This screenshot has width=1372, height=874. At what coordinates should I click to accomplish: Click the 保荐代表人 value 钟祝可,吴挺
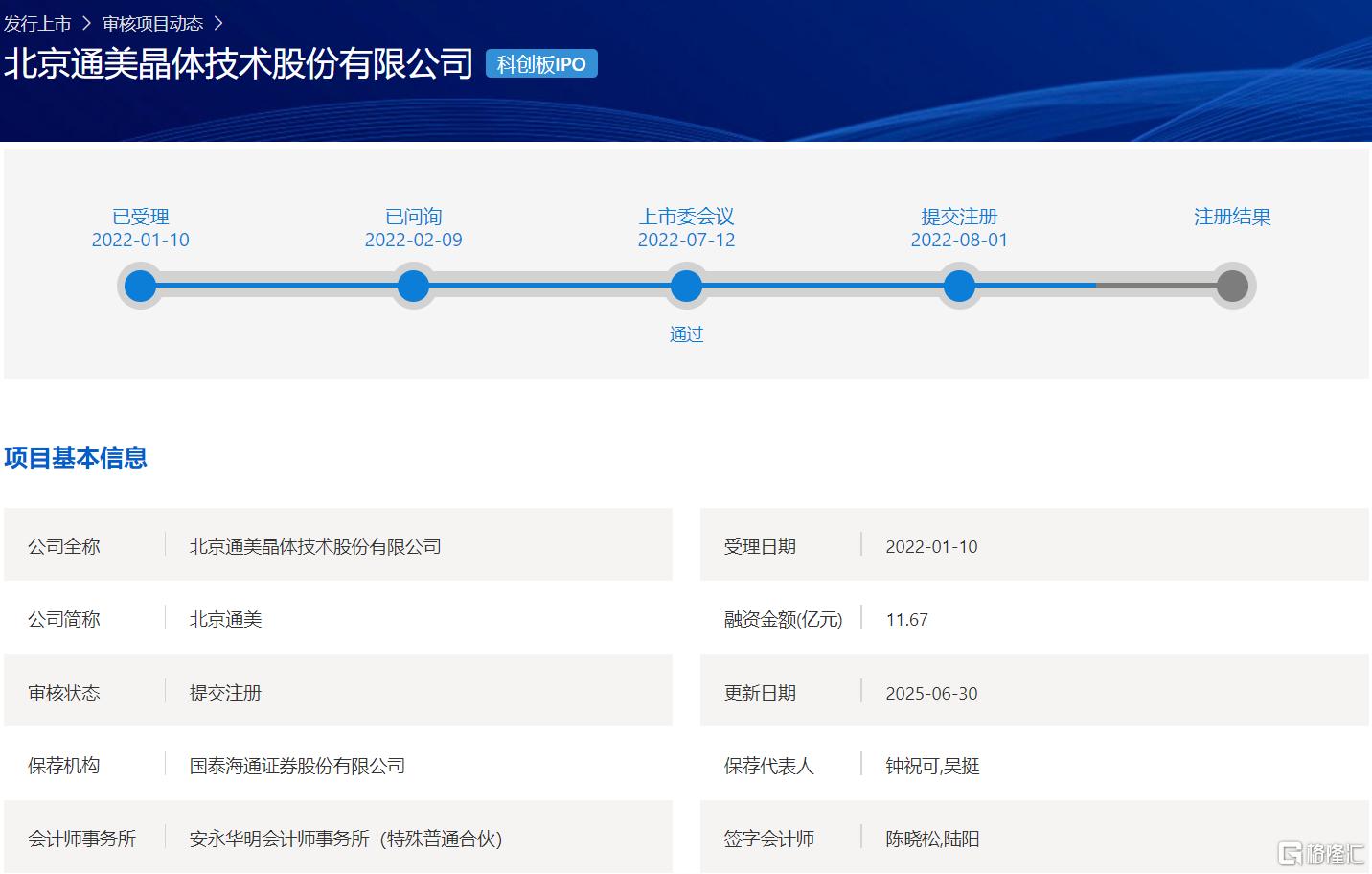tap(932, 766)
